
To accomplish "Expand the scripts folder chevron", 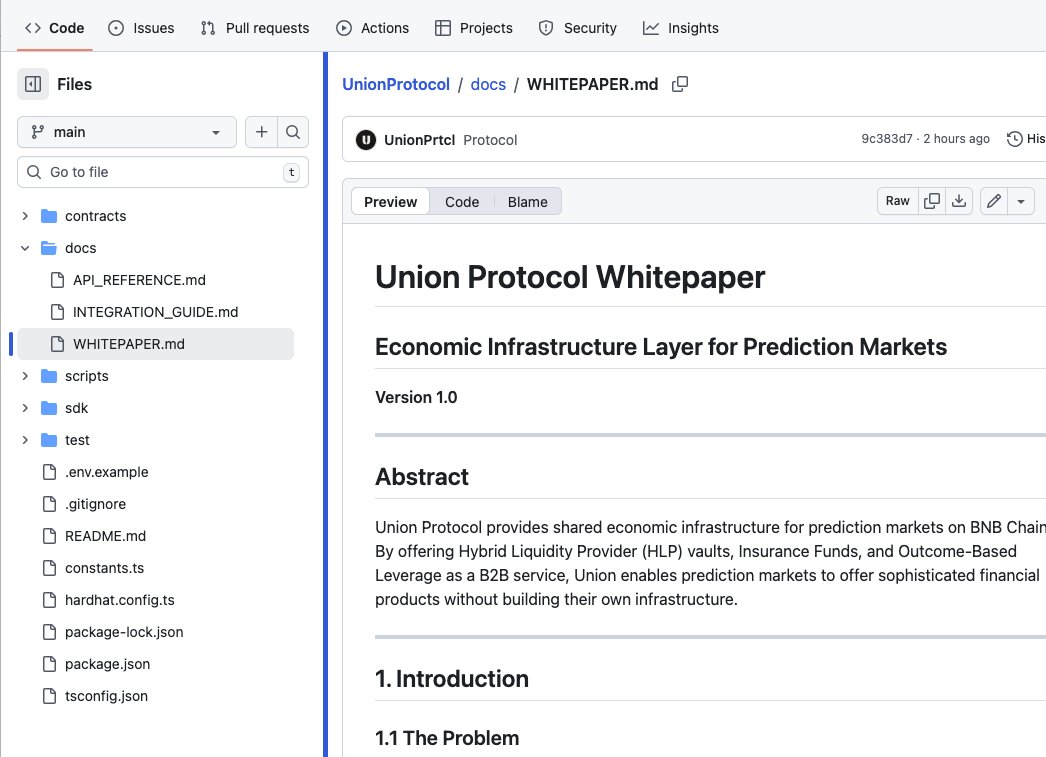I will click(25, 376).
